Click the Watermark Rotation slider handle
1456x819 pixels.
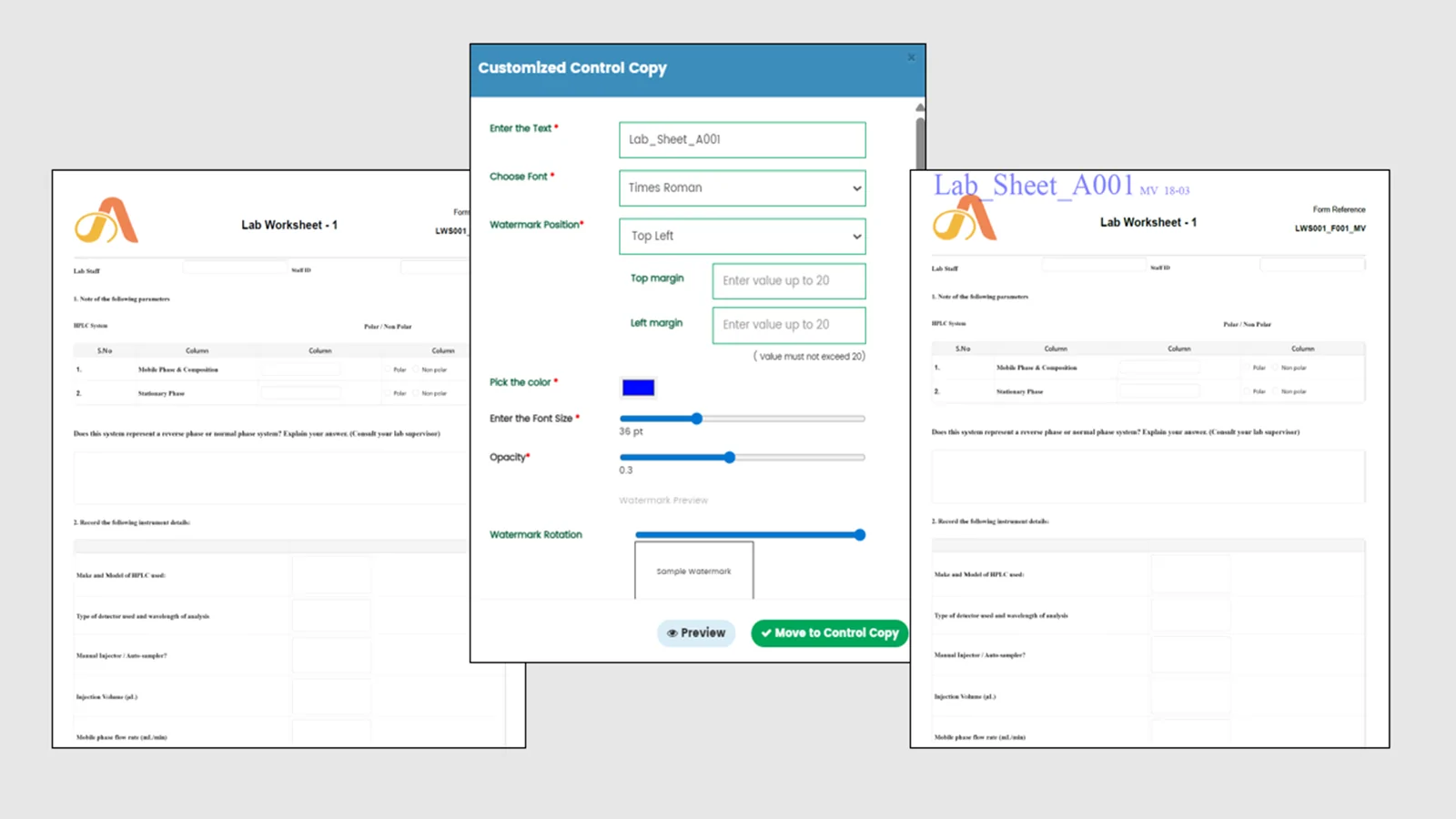tap(859, 535)
